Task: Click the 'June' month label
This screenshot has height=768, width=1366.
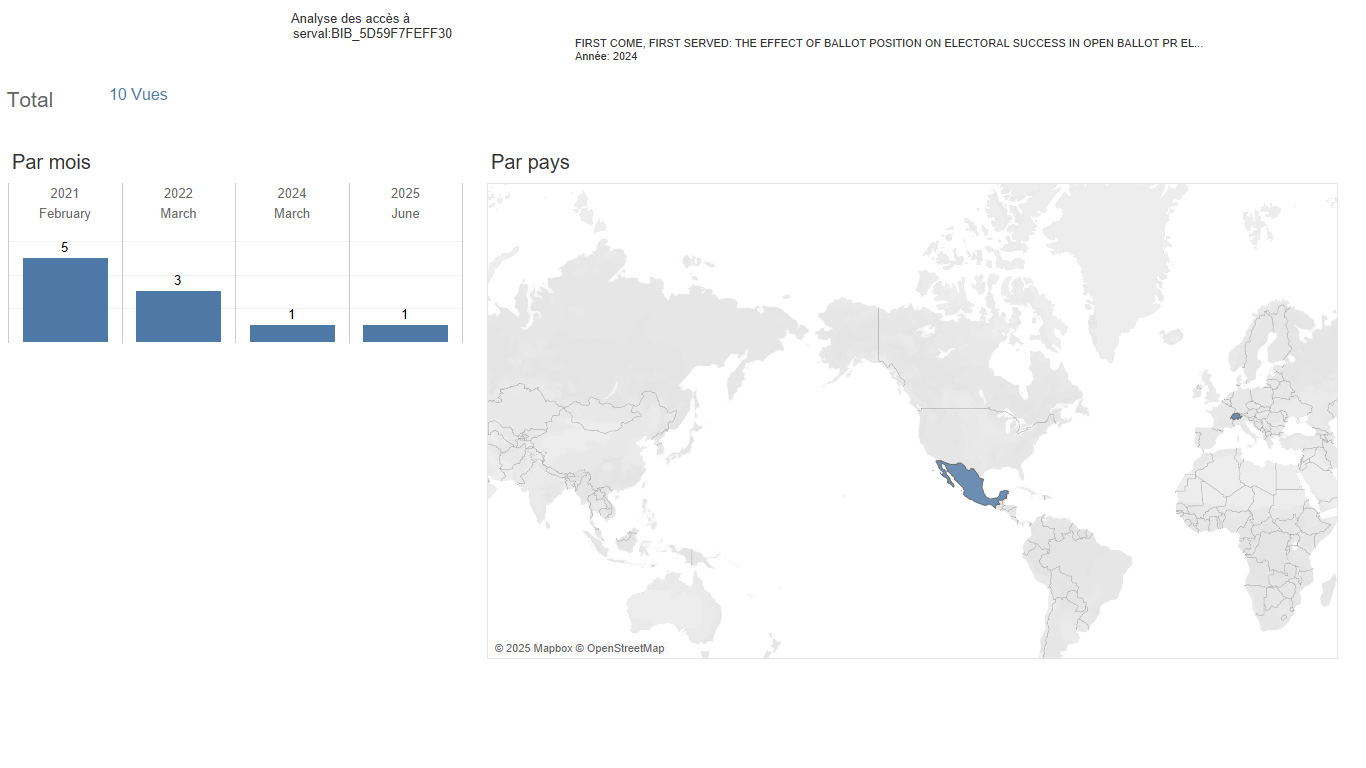Action: pyautogui.click(x=405, y=214)
